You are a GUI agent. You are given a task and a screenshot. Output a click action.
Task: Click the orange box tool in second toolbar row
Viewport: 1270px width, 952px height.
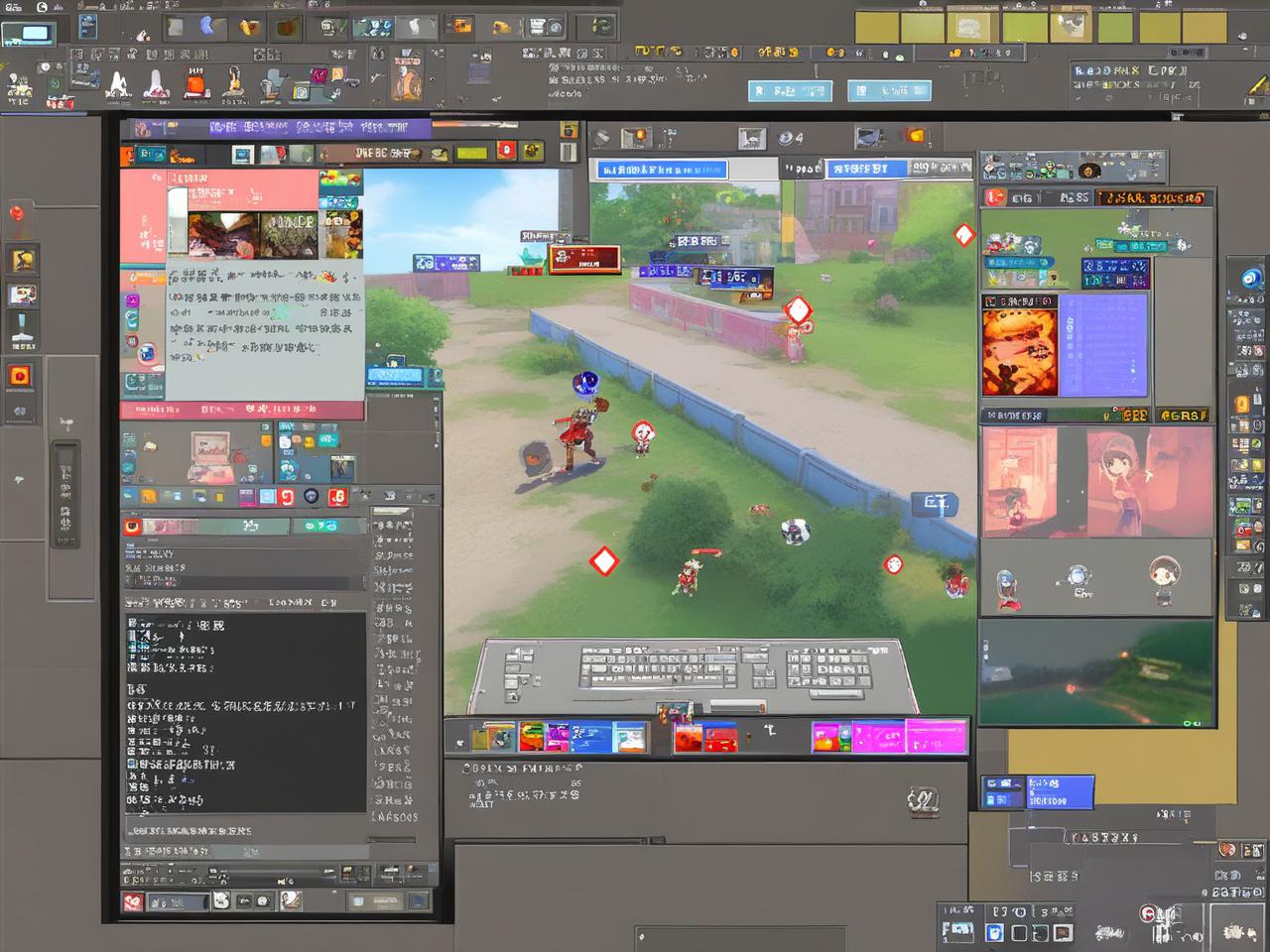click(x=195, y=85)
